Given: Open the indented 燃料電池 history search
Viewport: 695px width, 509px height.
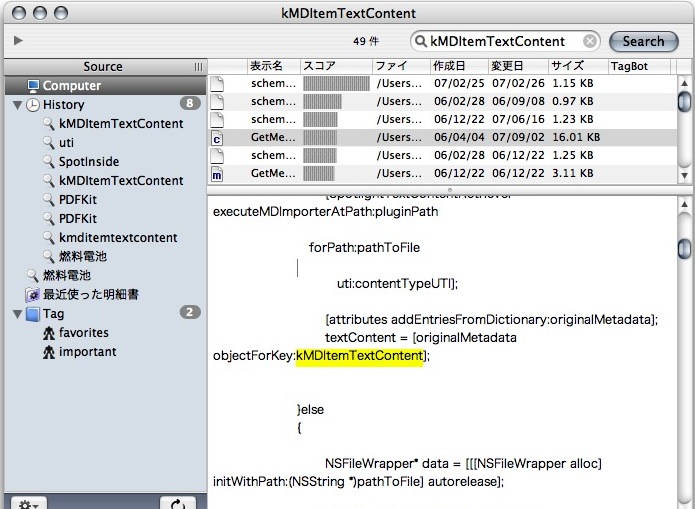Looking at the screenshot, I should click(82, 256).
